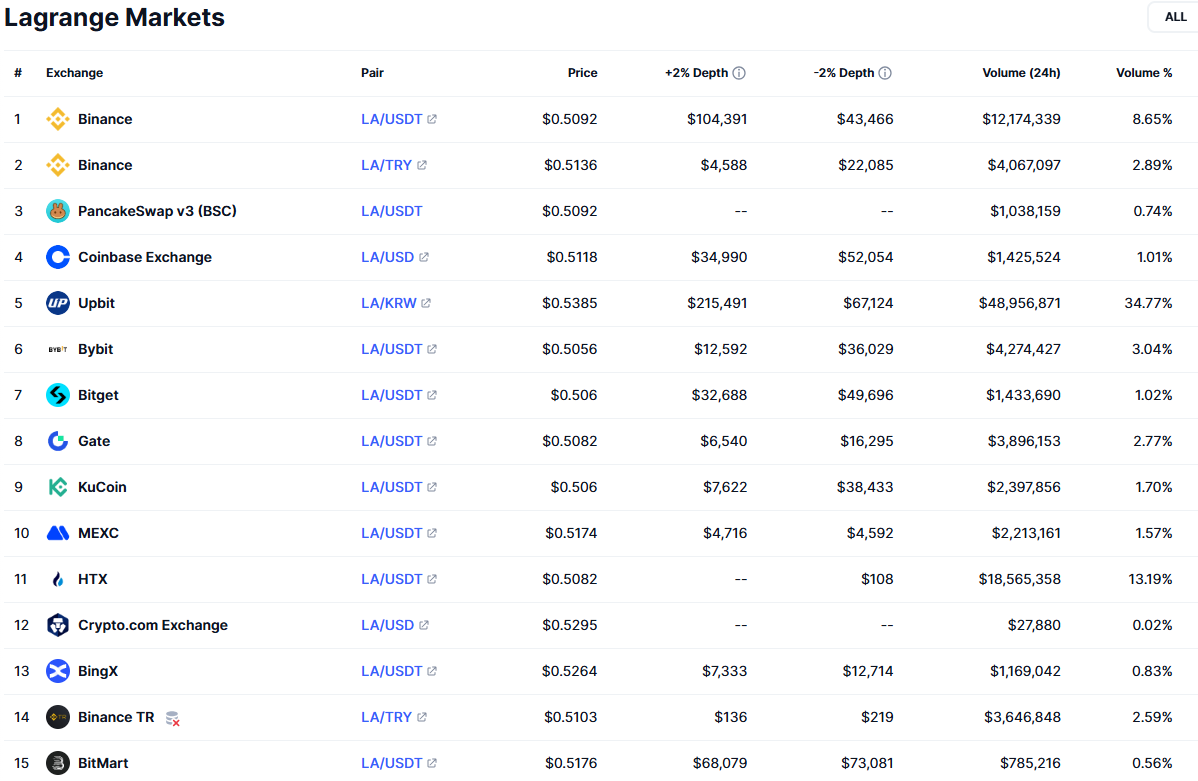Click the HTX volume $18,565,358
The image size is (1198, 781).
[1019, 579]
